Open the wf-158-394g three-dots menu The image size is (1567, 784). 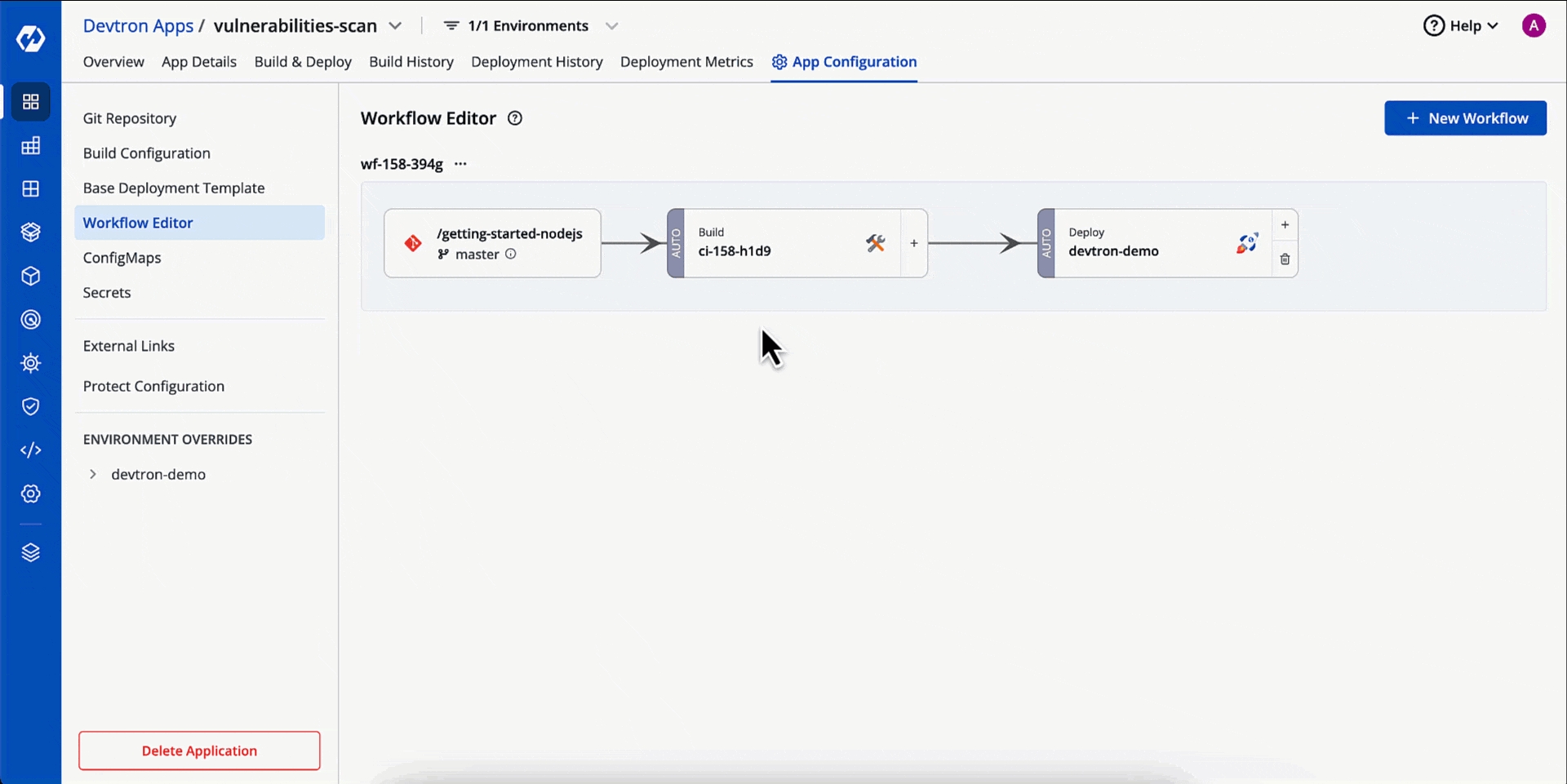pyautogui.click(x=460, y=164)
